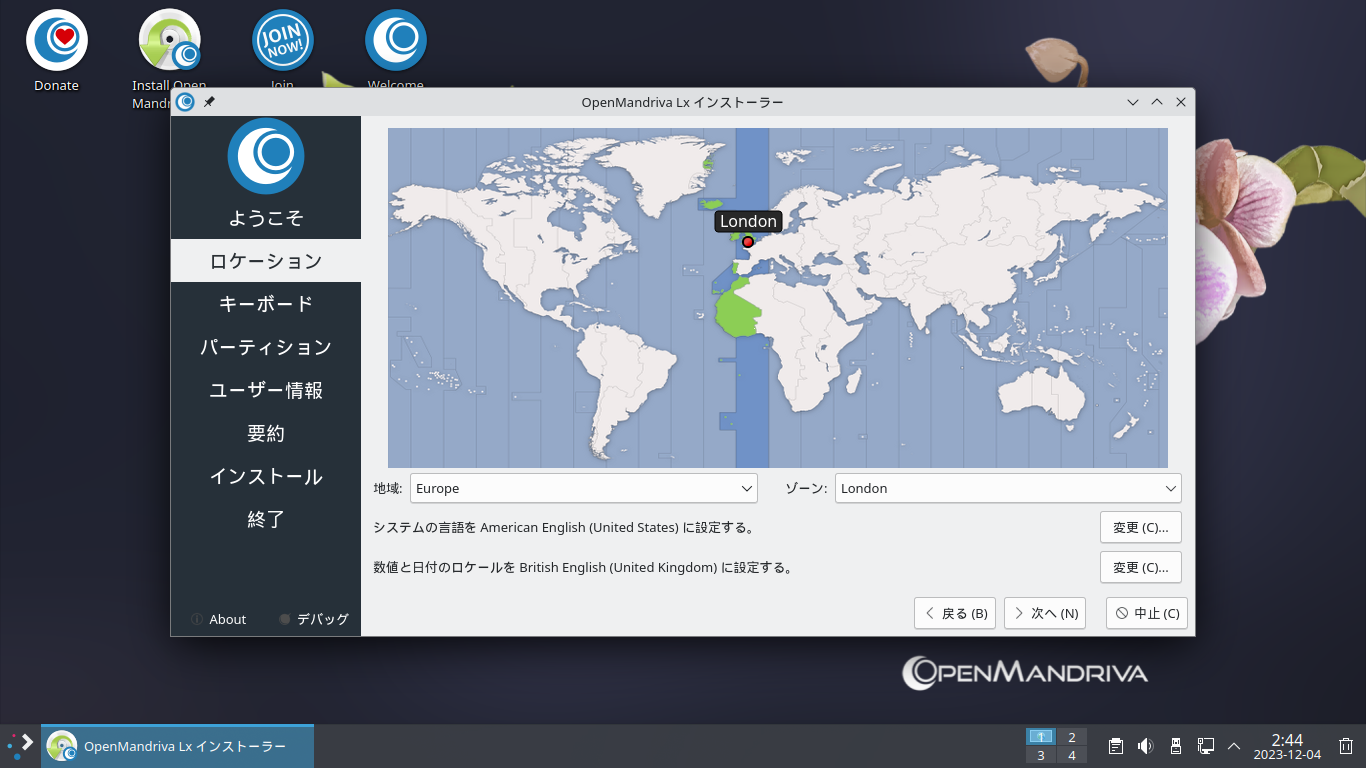The width and height of the screenshot is (1366, 768).
Task: Open the About button in sidebar
Action: coord(219,619)
